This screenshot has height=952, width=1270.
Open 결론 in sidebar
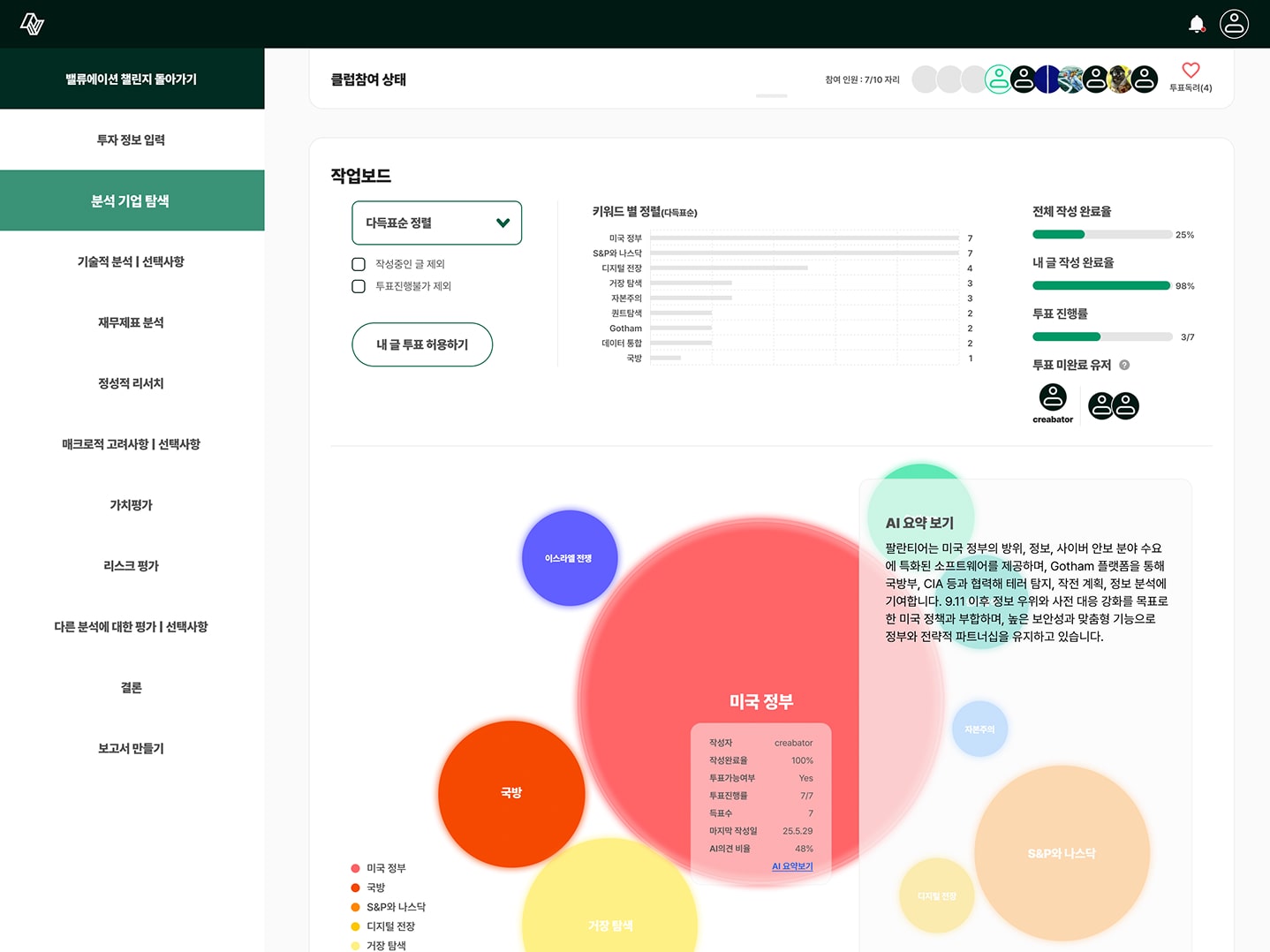(x=132, y=688)
